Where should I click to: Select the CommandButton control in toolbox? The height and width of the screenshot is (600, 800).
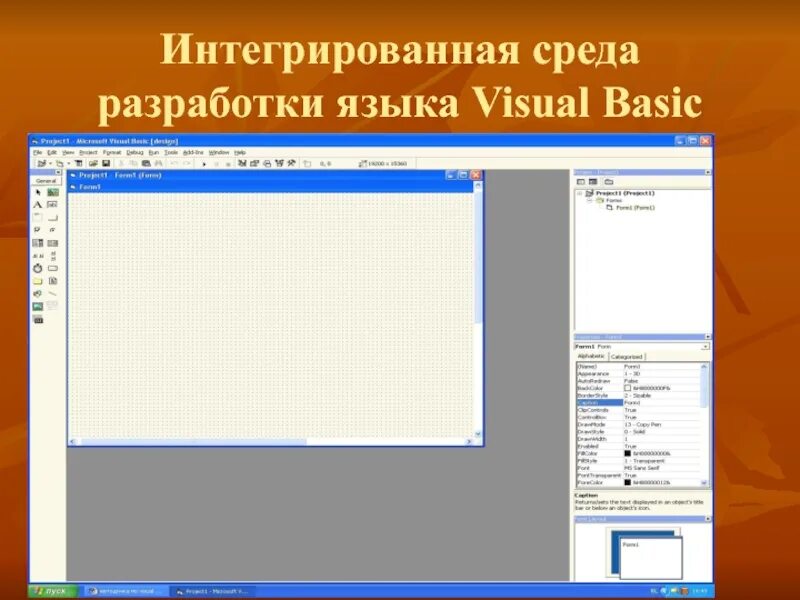(53, 217)
